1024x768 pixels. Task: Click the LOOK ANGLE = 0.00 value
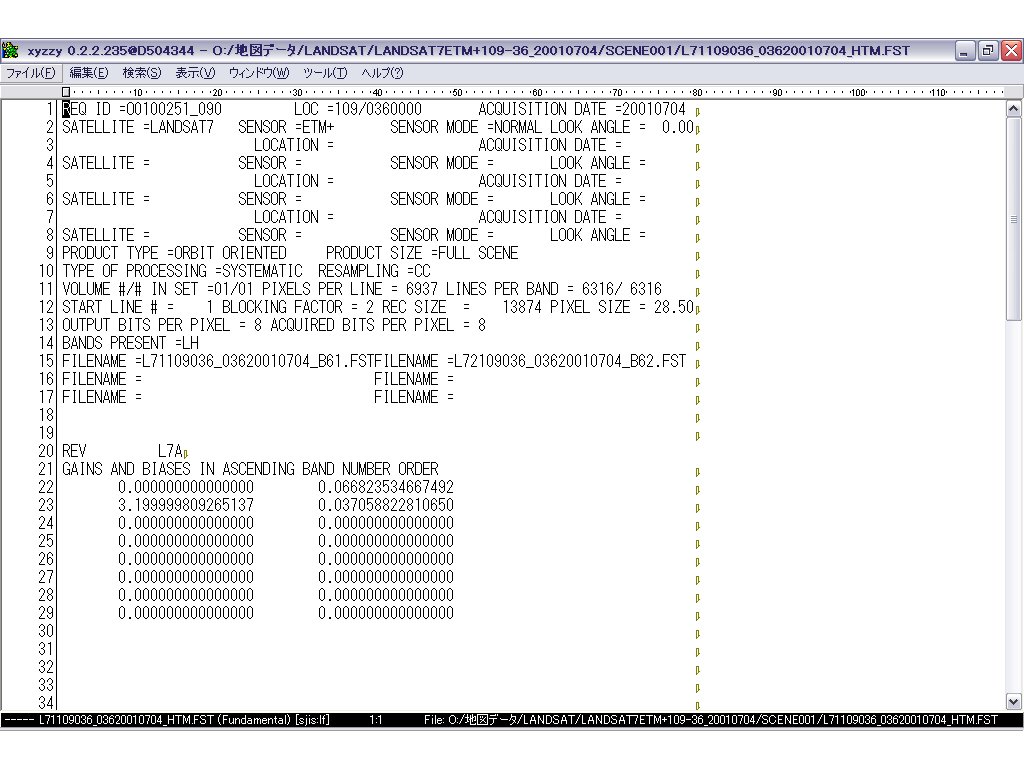(622, 127)
